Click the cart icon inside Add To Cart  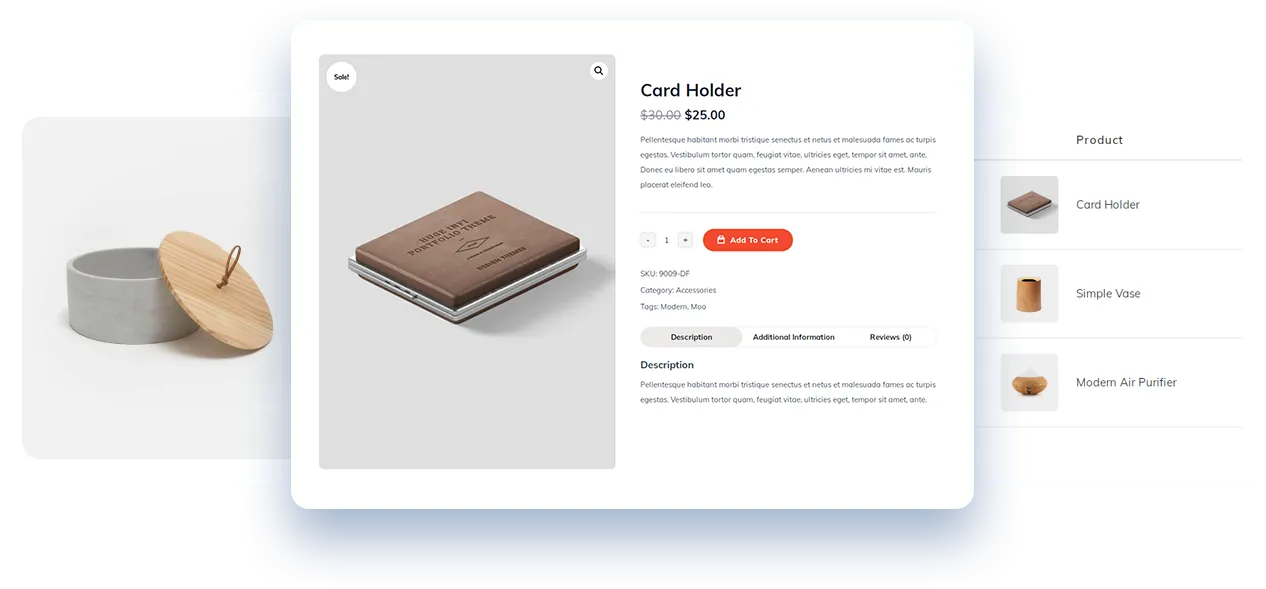721,240
